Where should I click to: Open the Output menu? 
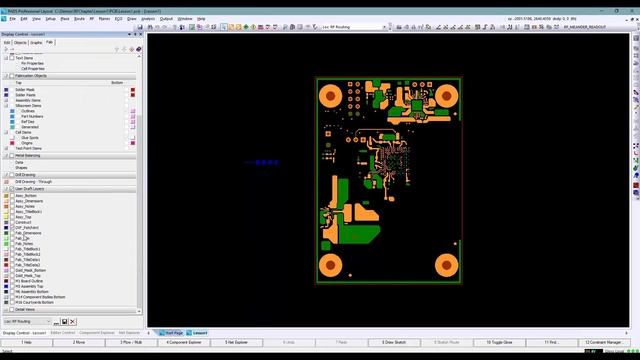(166, 19)
